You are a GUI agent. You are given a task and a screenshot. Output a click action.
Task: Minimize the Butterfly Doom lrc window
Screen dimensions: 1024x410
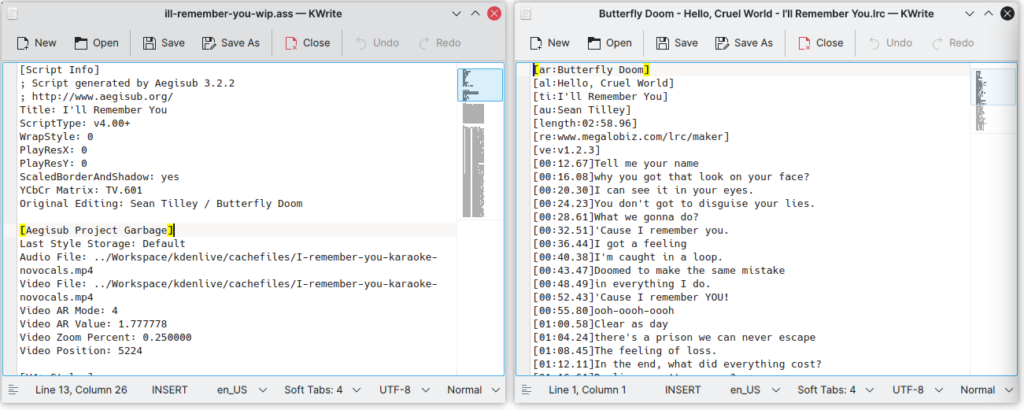point(970,13)
